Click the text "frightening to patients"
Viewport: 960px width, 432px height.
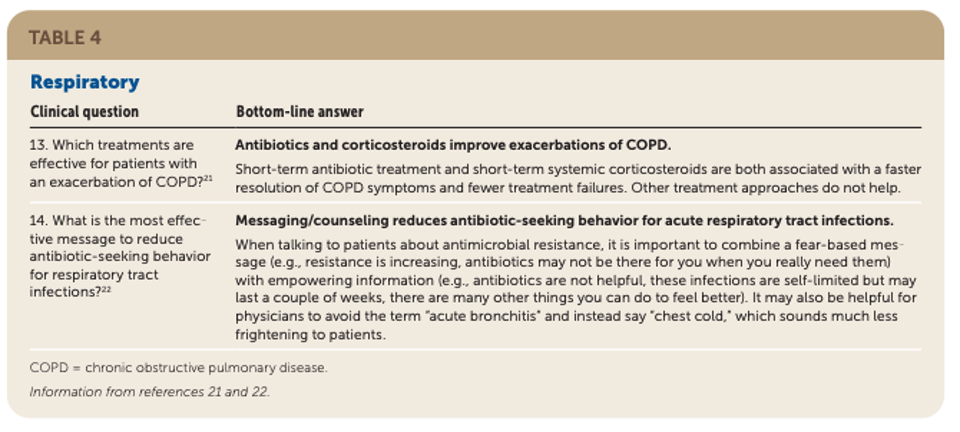(310, 335)
